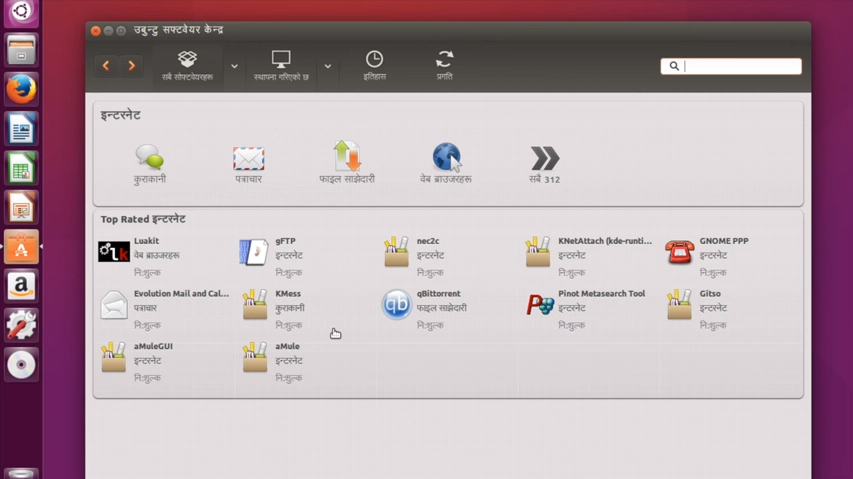
Task: Expand the Installed dropdown arrow
Action: [x=327, y=66]
